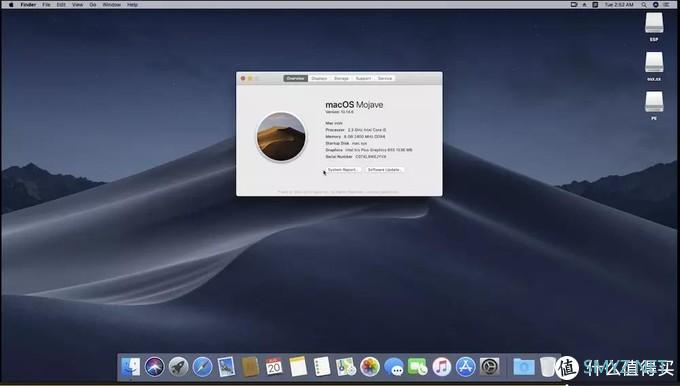
Task: Open System Preferences gear icon in Dock
Action: point(490,367)
